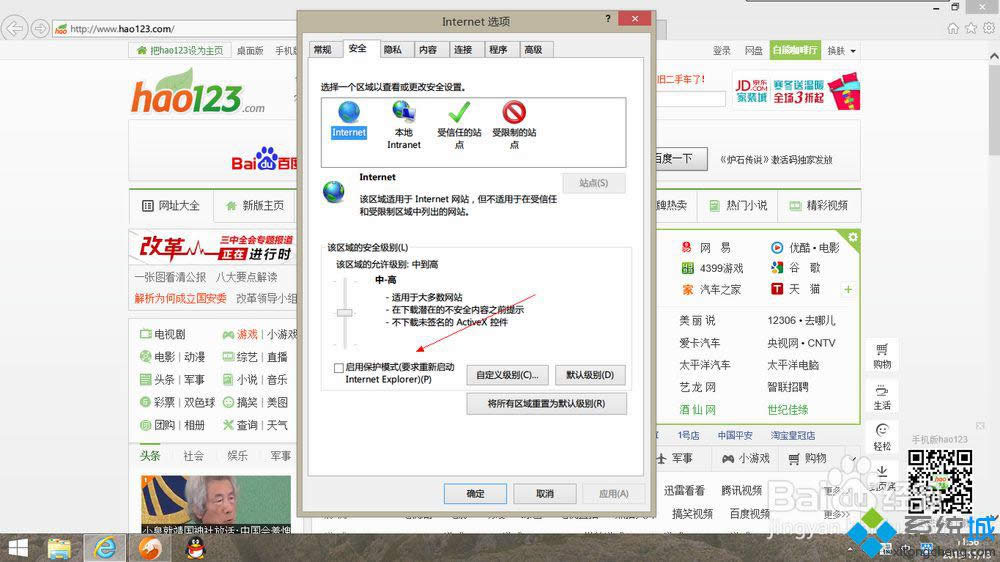
Task: Switch to the 内容 tab
Action: (x=428, y=50)
